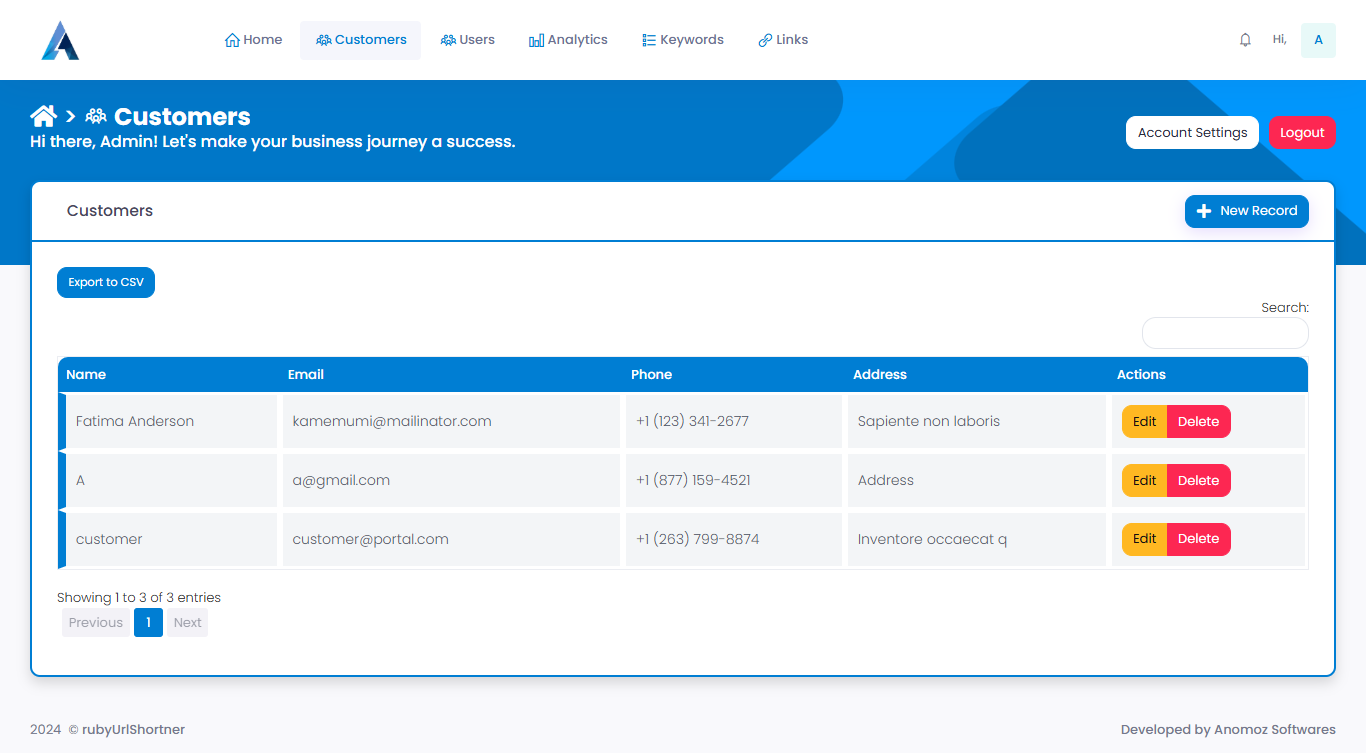This screenshot has width=1366, height=753.
Task: Click the customers icon beside the page title
Action: click(x=96, y=116)
